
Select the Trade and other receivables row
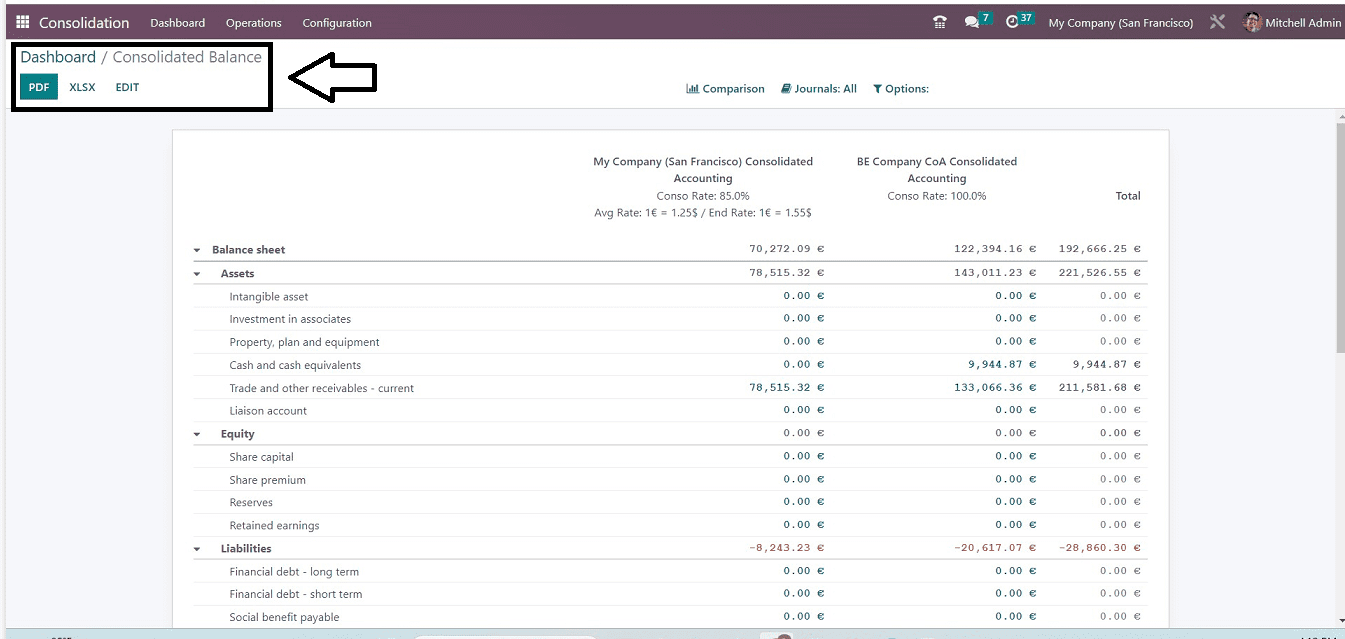pyautogui.click(x=322, y=387)
